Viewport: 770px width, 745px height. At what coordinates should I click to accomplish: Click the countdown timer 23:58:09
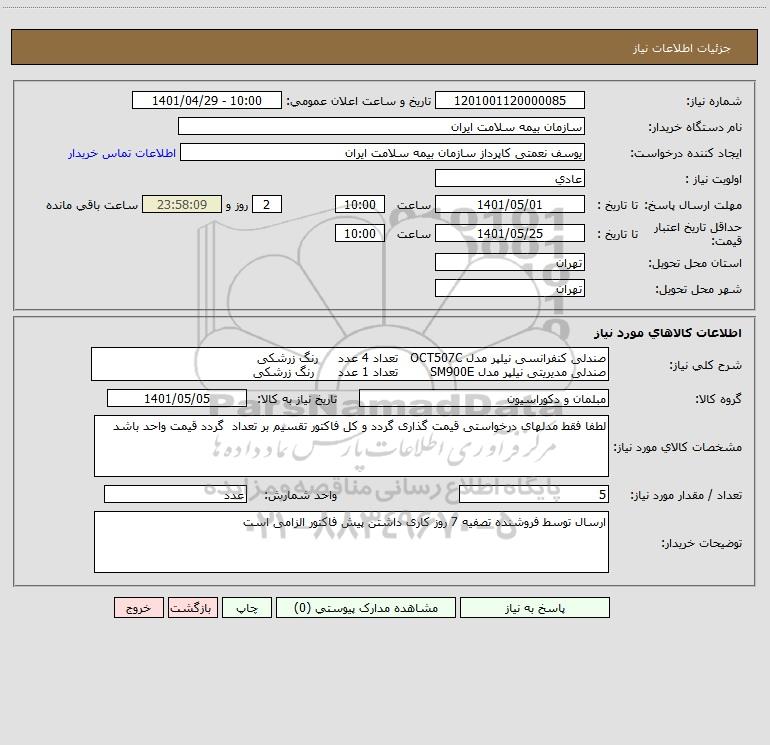(182, 204)
